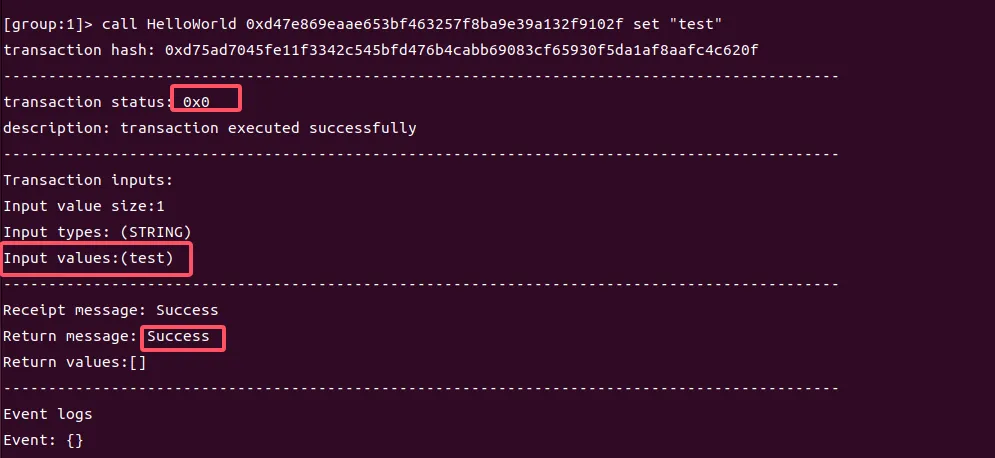This screenshot has width=995, height=458.
Task: Click the highlighted "Input values:(test)" line
Action: (x=95, y=259)
